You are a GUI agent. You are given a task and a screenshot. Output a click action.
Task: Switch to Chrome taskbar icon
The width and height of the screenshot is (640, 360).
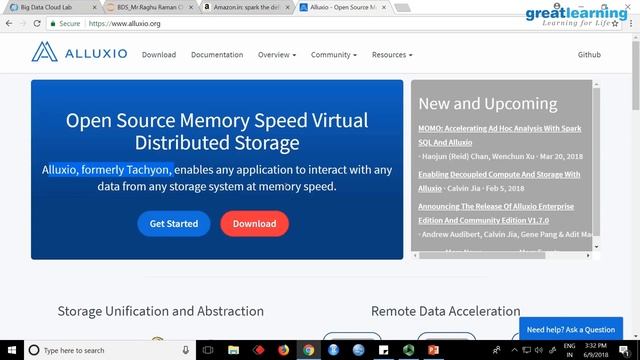coord(309,350)
